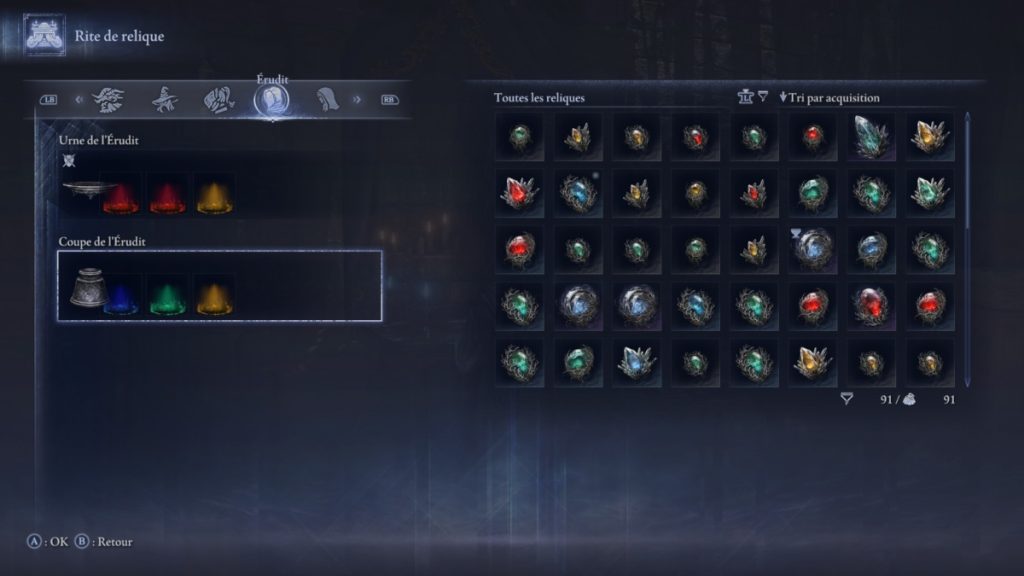This screenshot has width=1024, height=576.
Task: Open the filter funnel next to sort
Action: pos(763,97)
